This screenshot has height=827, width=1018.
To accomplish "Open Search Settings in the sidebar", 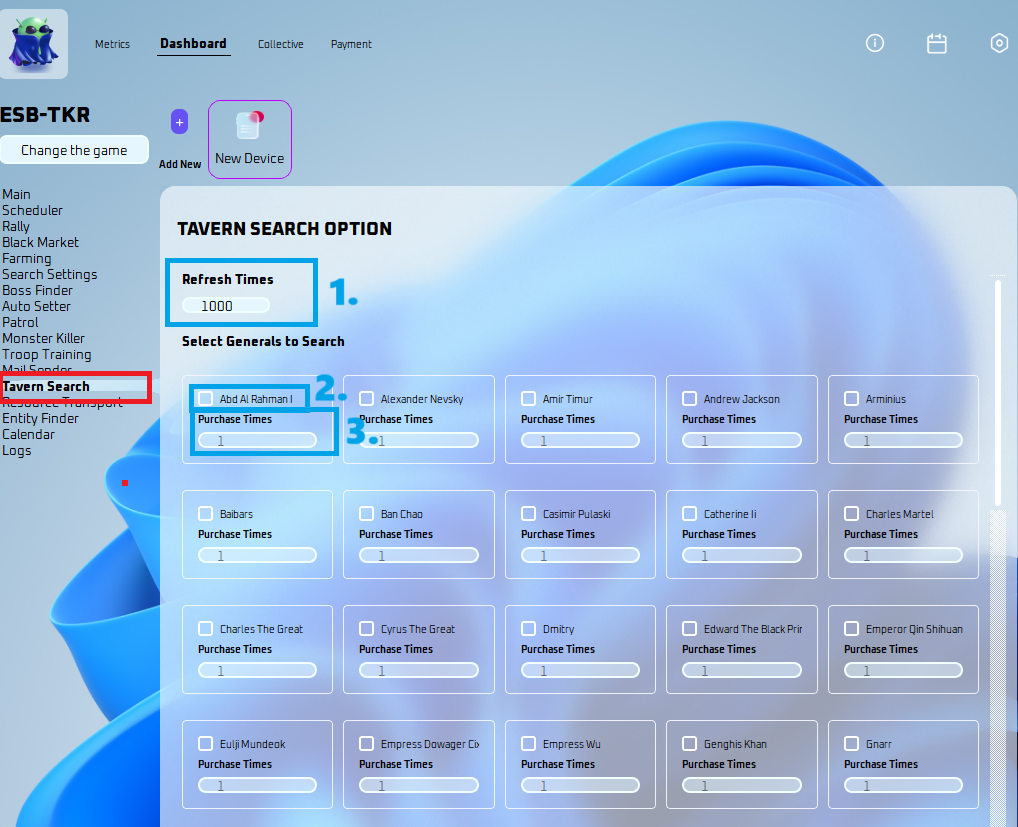I will pyautogui.click(x=49, y=275).
